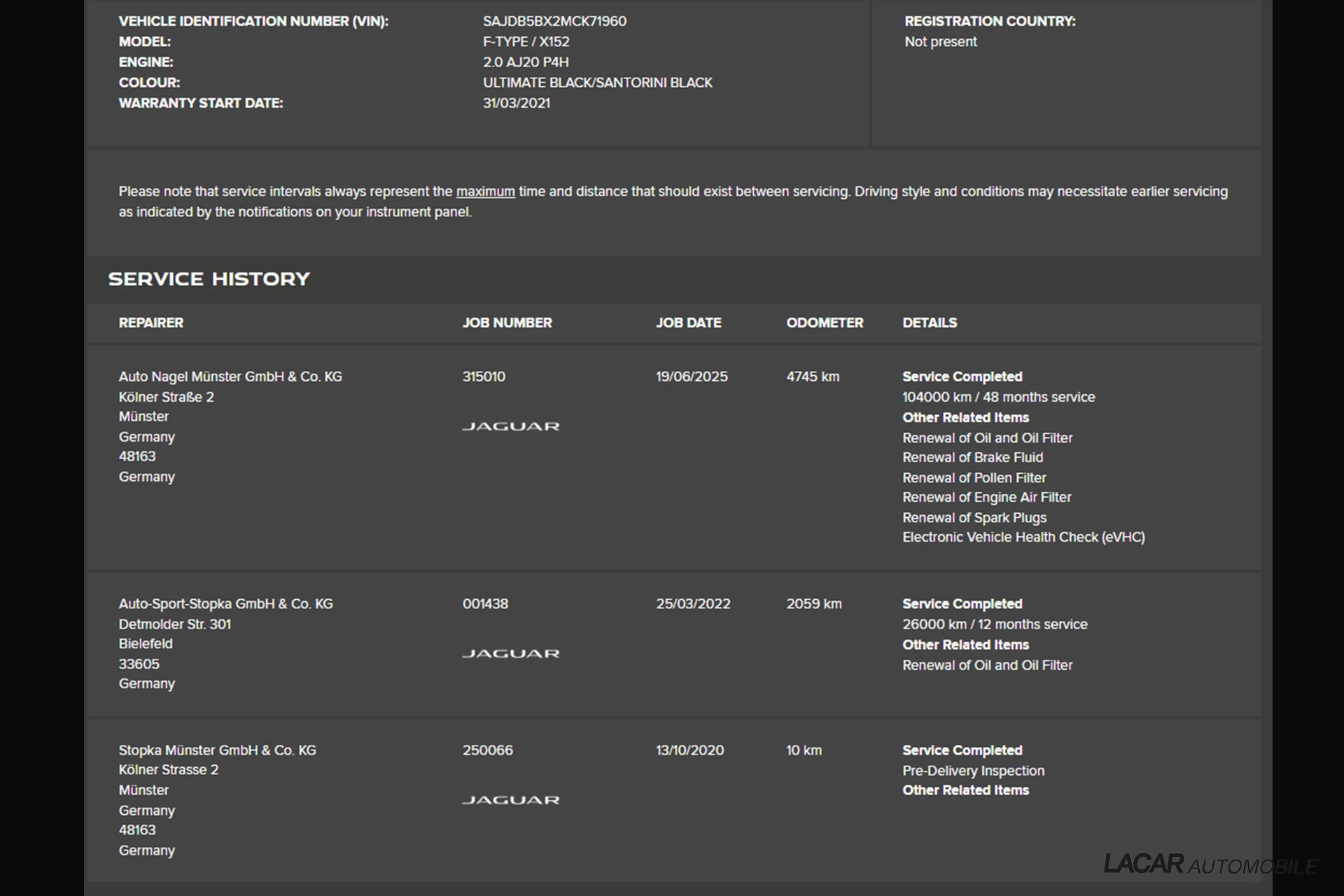The height and width of the screenshot is (896, 1344).
Task: Click the Service History heading
Action: tap(209, 279)
